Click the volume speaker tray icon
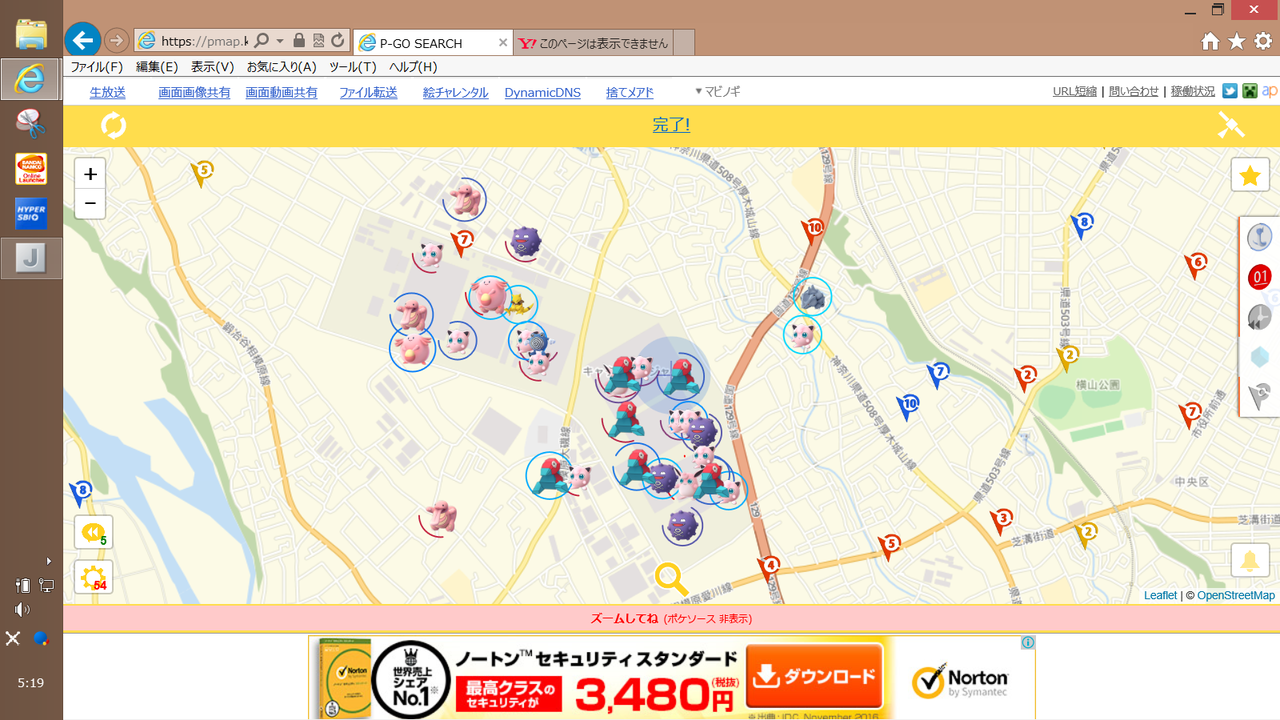 click(22, 610)
